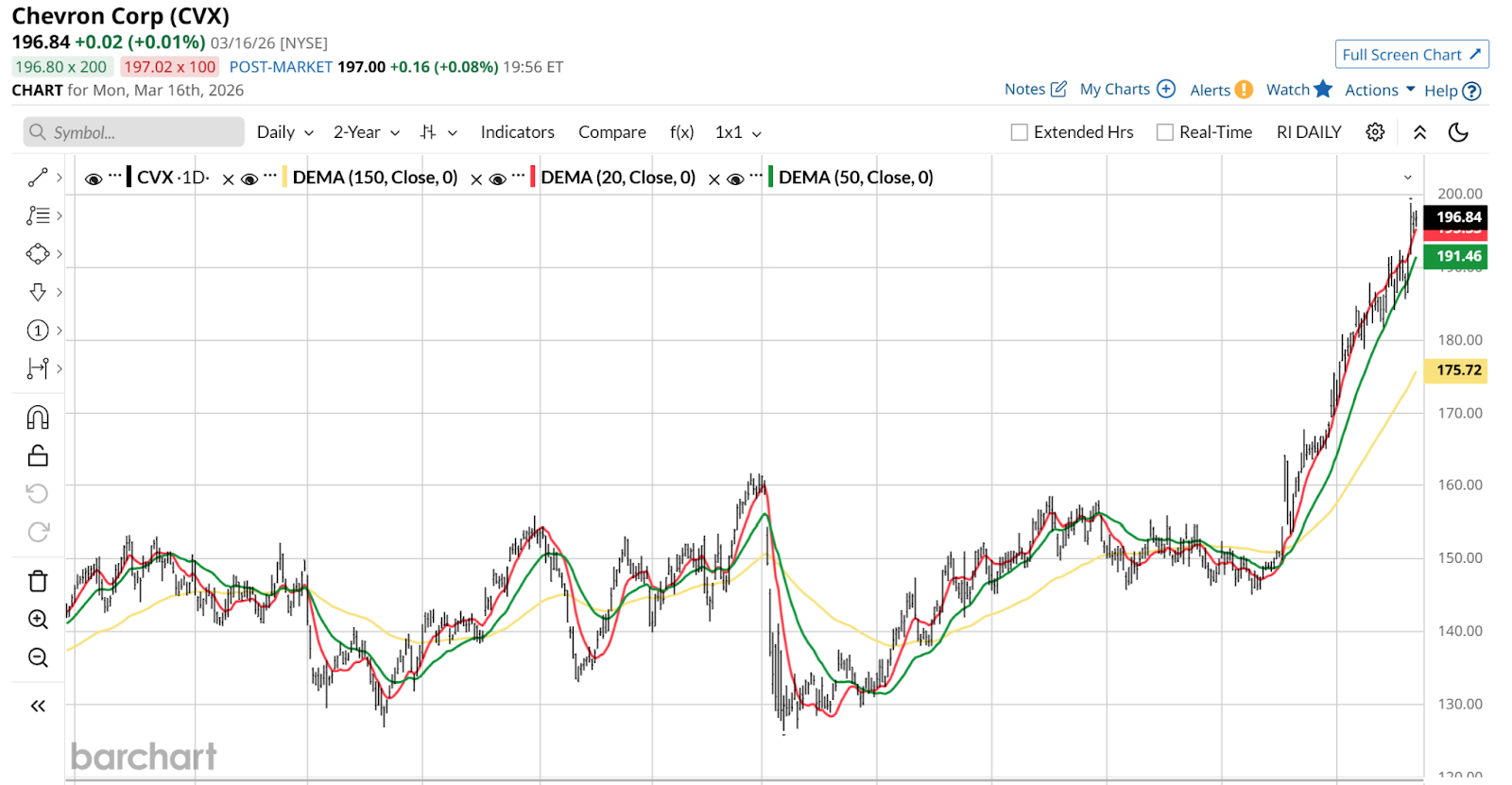Collapse the header with double up chevron
The width and height of the screenshot is (1512, 785).
[x=1419, y=132]
